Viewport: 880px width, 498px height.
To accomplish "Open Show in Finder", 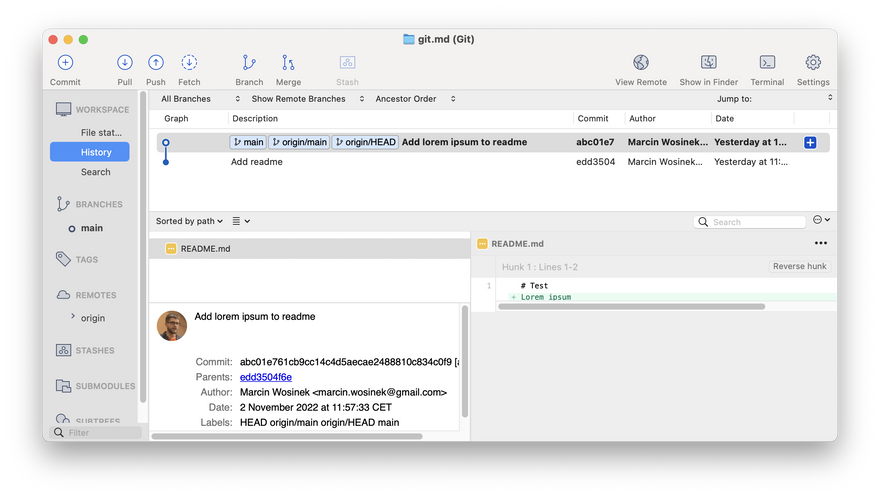I will click(708, 63).
